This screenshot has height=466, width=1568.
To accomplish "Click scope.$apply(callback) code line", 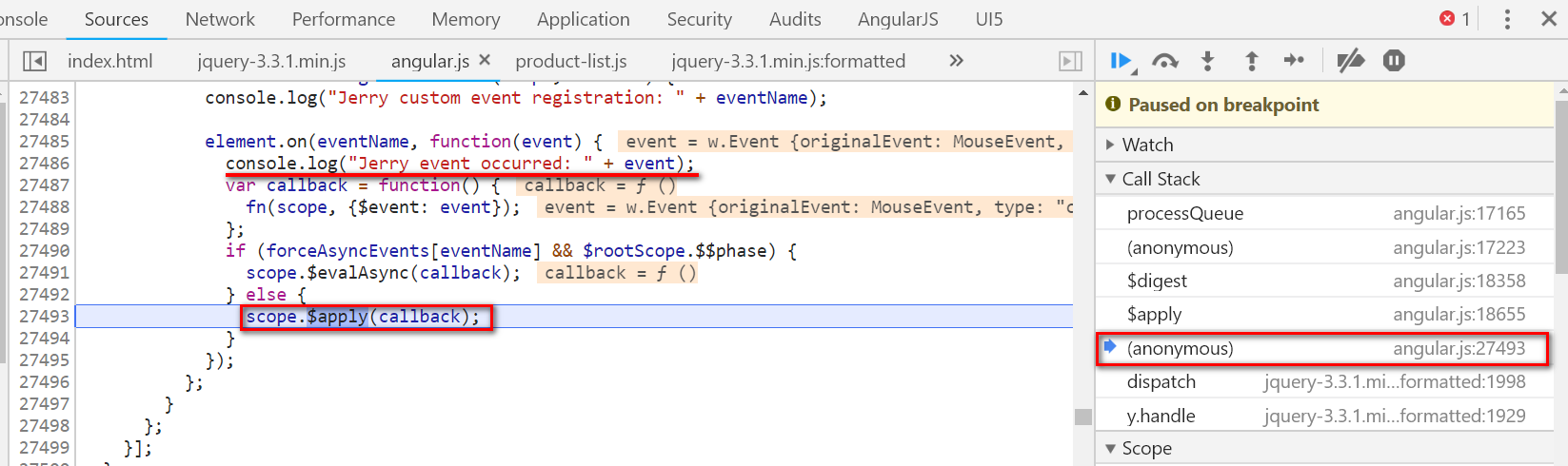I will 363,317.
